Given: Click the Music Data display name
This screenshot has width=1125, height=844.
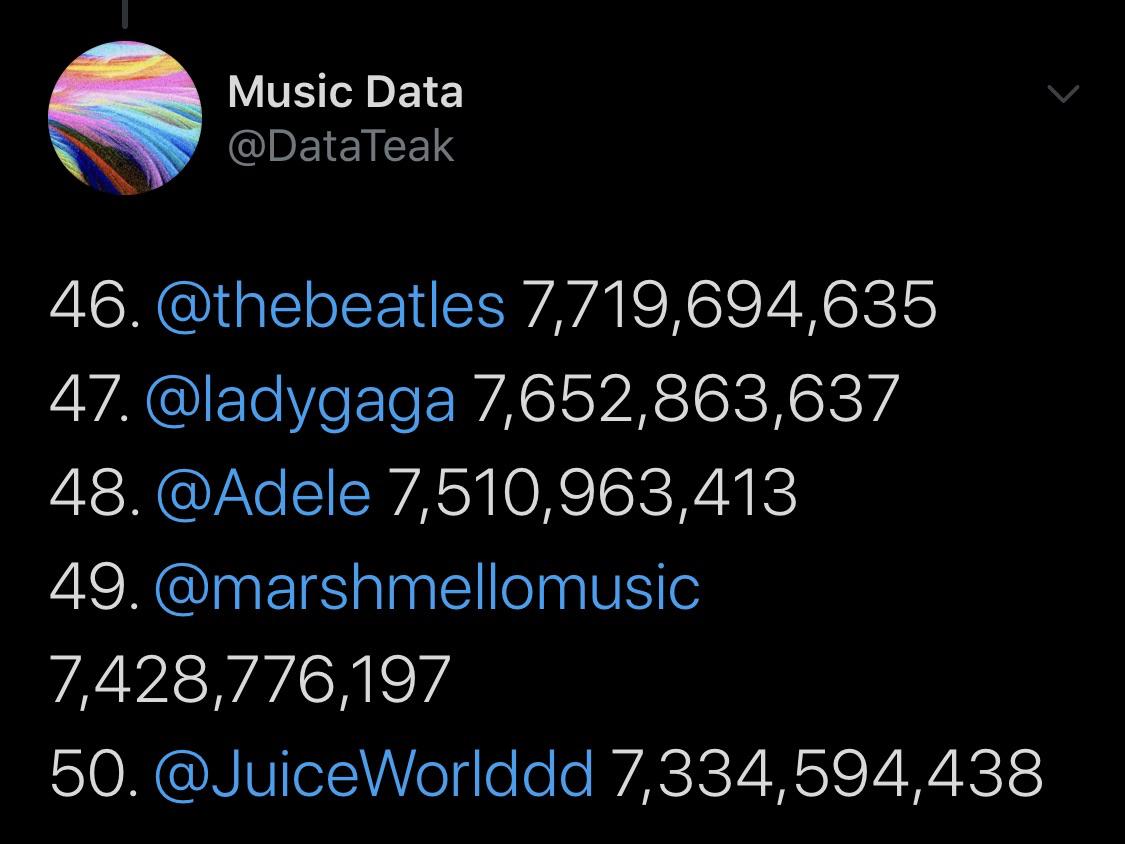Looking at the screenshot, I should [x=345, y=90].
